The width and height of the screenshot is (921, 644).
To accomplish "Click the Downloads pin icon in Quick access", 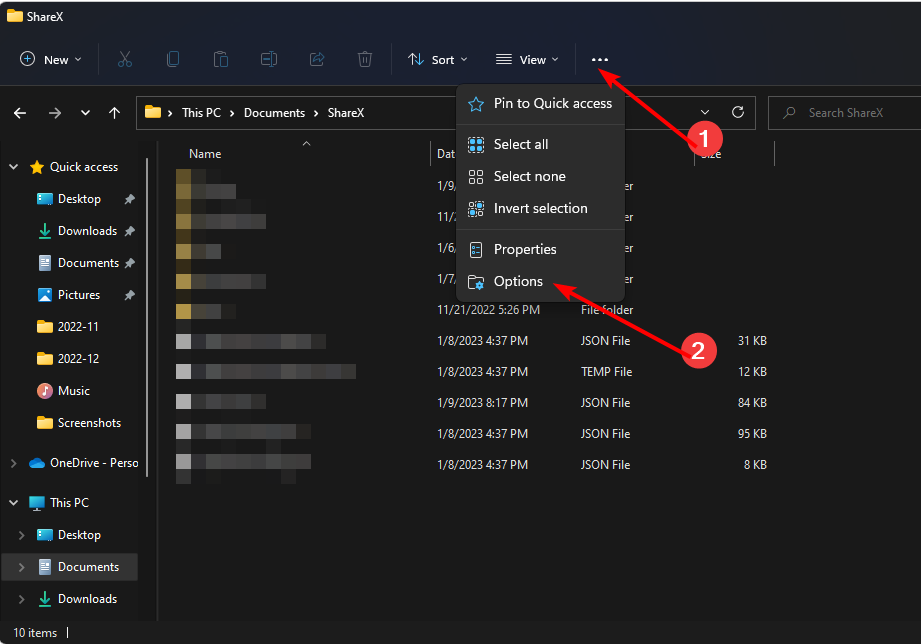I will 129,231.
